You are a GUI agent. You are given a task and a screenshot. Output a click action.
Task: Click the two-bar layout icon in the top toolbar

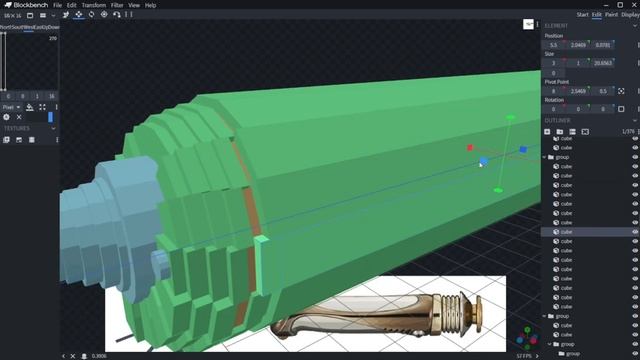click(43, 16)
